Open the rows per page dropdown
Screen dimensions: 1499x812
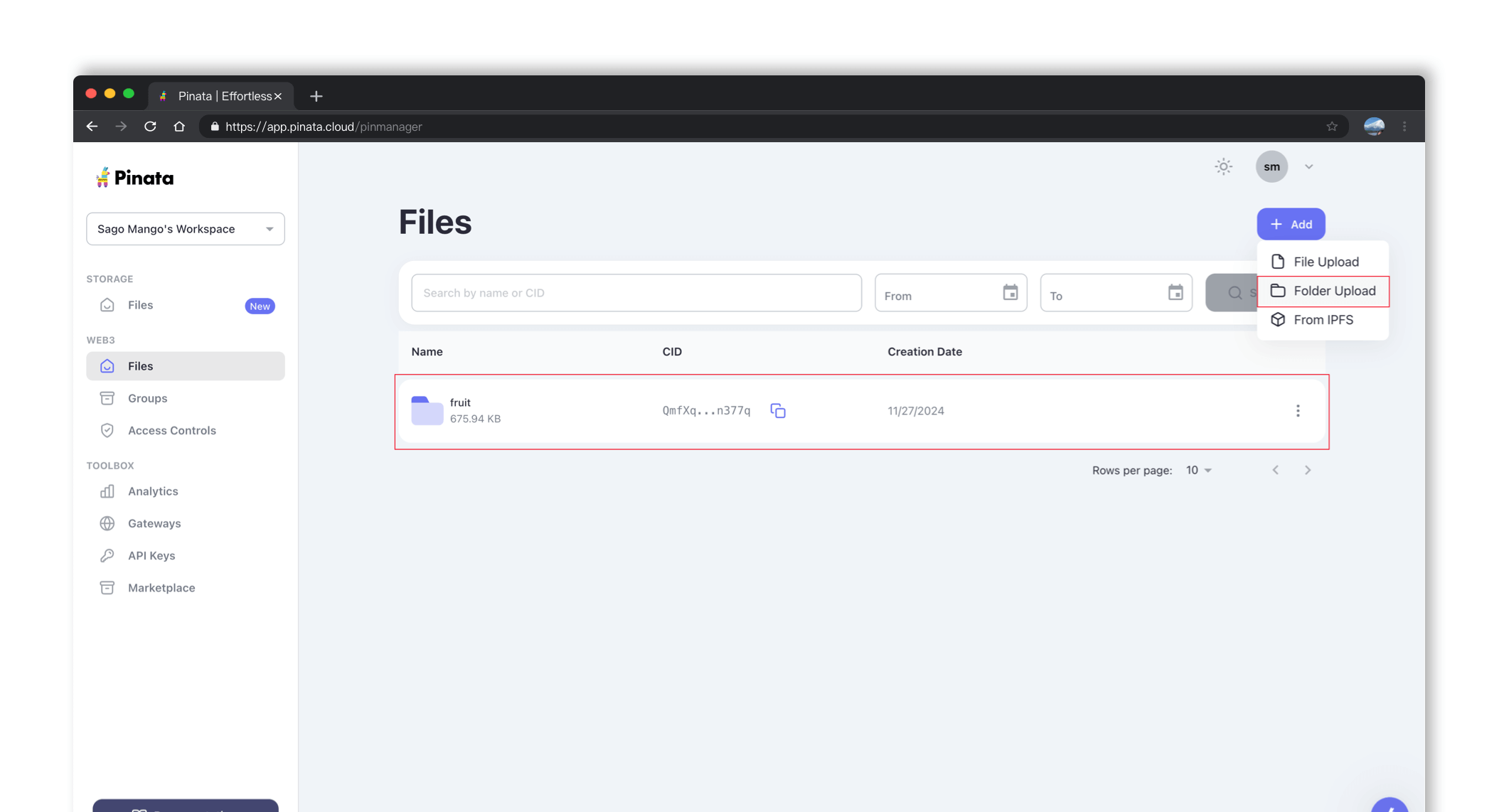[x=1199, y=471]
